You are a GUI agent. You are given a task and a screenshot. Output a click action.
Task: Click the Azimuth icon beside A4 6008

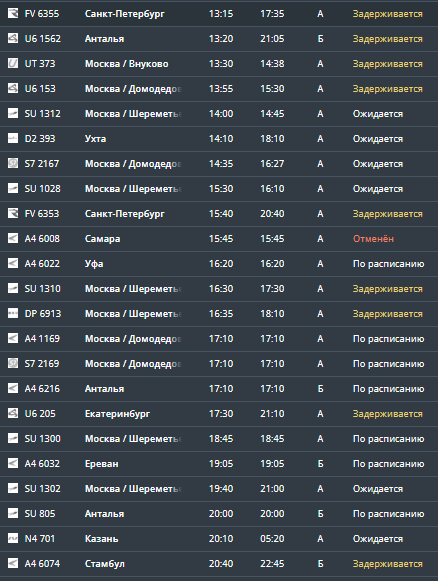13,239
